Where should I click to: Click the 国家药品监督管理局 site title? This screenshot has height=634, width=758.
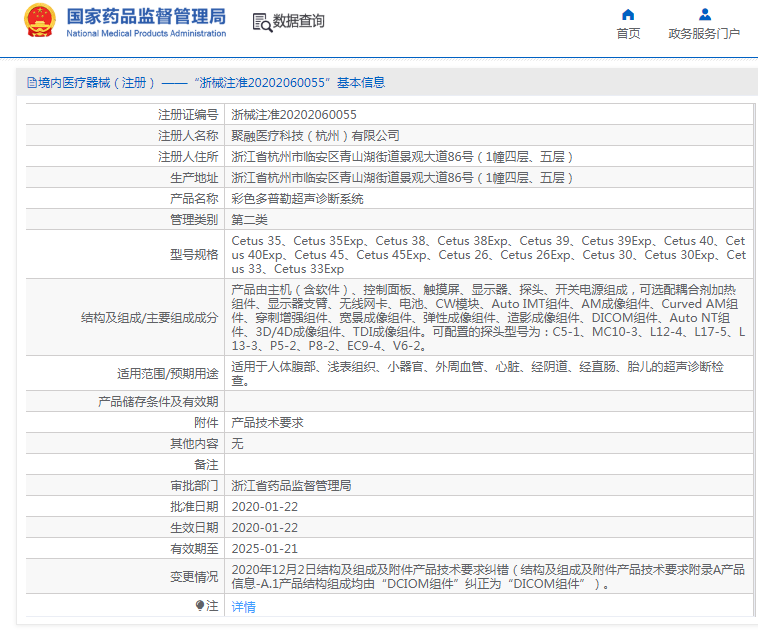(x=146, y=16)
